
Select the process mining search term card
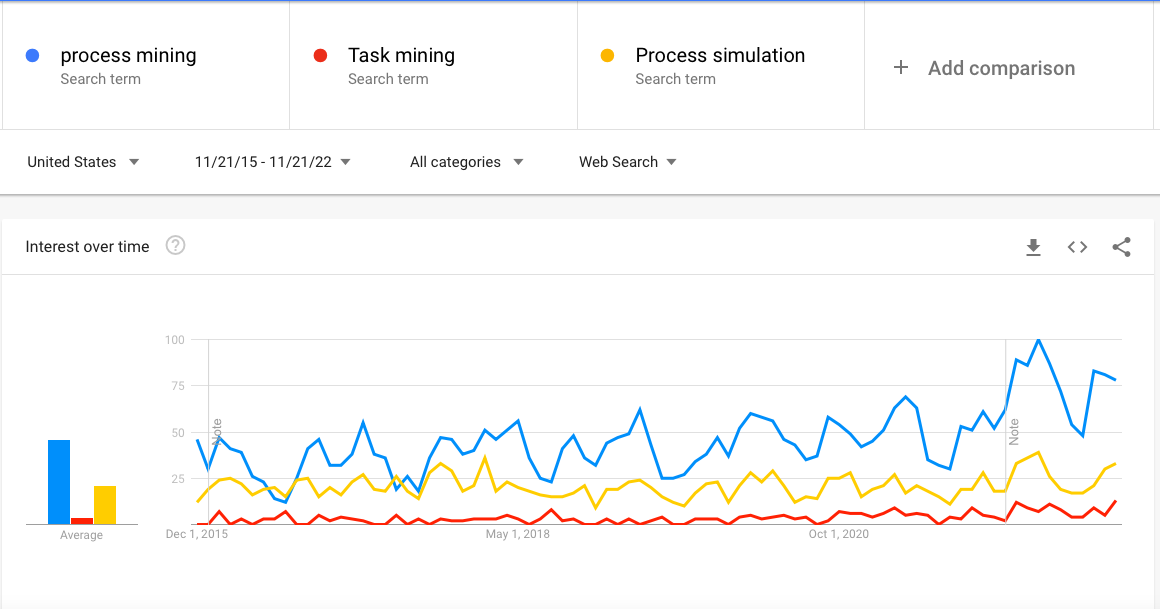point(145,65)
